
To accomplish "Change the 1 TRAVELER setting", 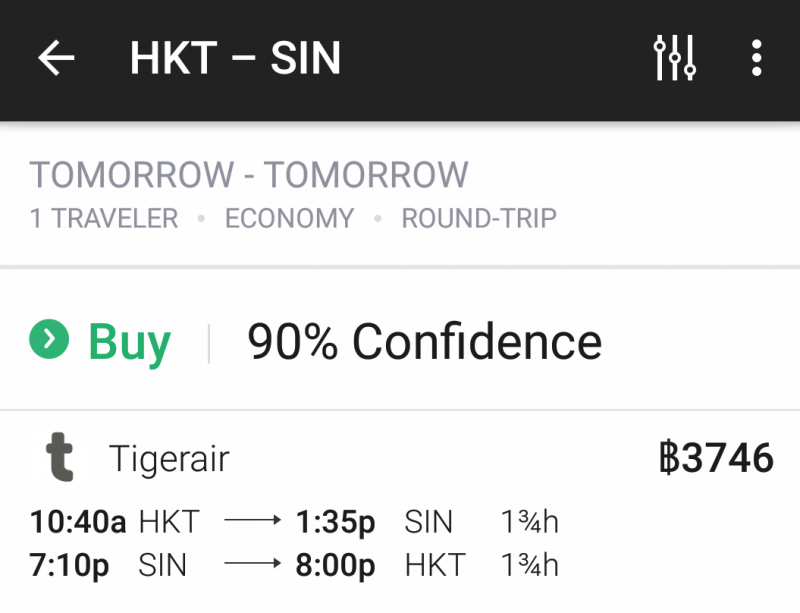I will (104, 218).
